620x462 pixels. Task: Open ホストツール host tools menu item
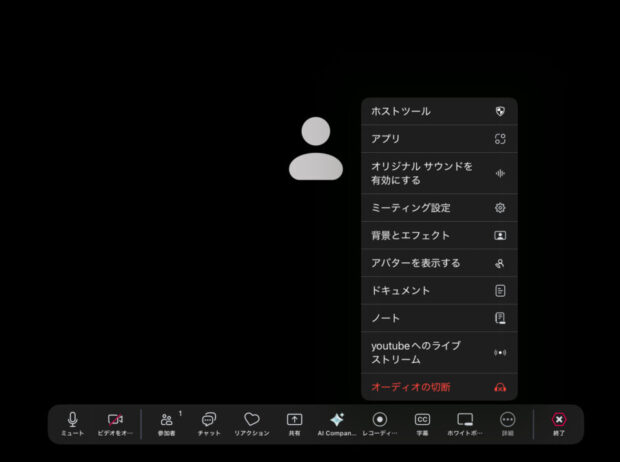438,111
